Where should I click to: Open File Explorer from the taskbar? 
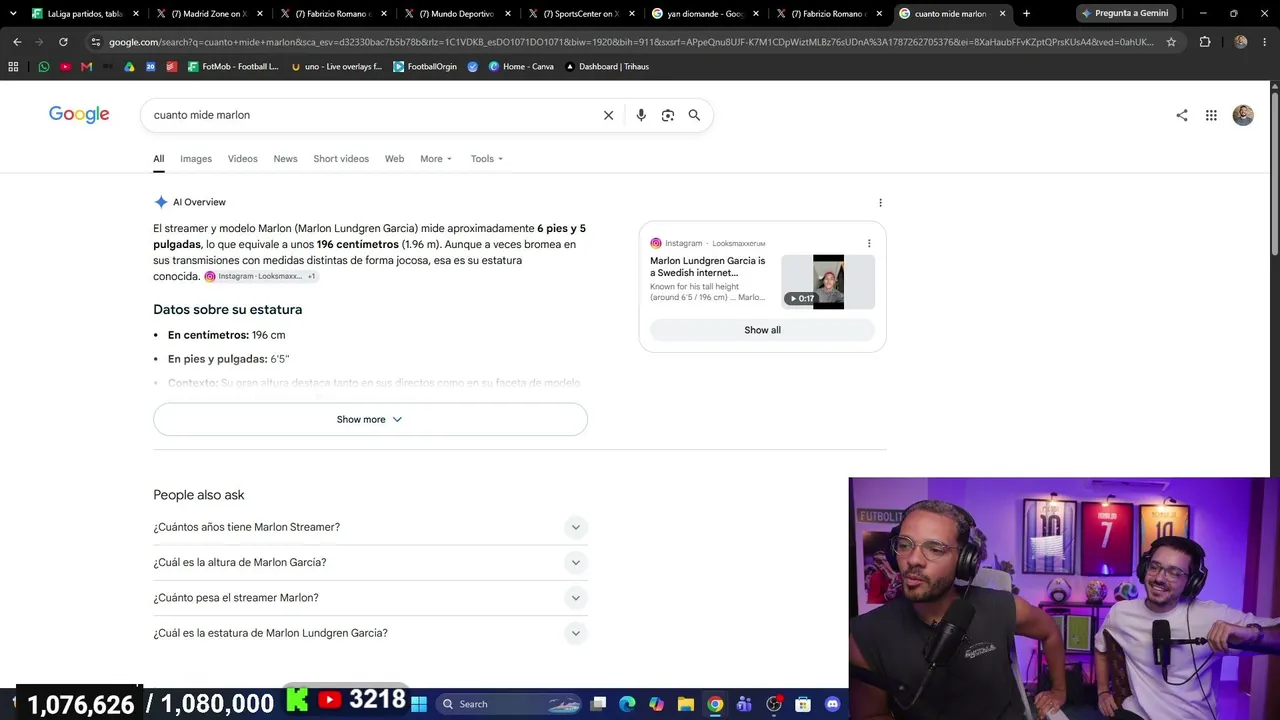685,704
